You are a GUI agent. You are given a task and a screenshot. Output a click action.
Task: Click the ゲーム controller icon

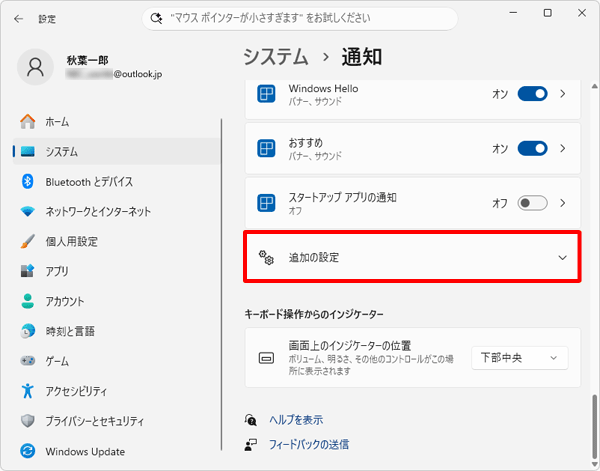coord(28,360)
